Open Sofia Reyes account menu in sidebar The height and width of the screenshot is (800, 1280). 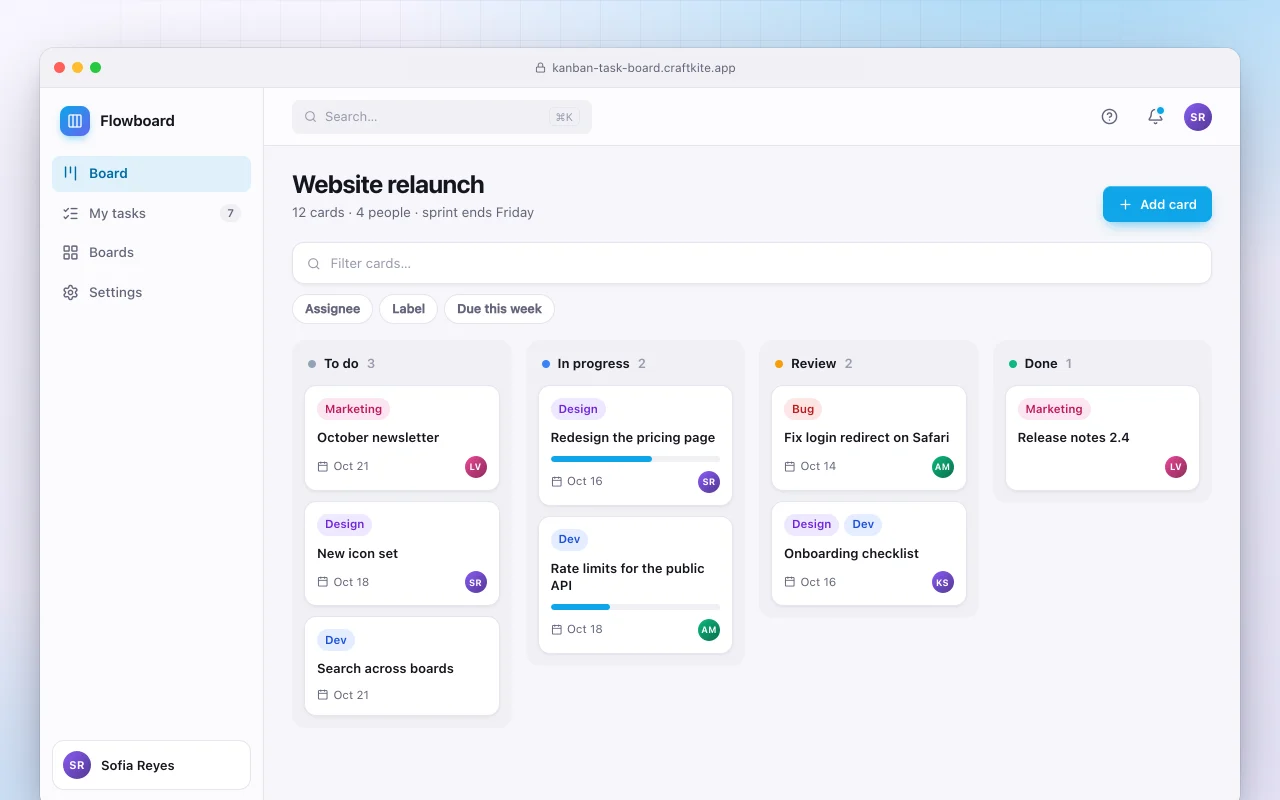[151, 765]
